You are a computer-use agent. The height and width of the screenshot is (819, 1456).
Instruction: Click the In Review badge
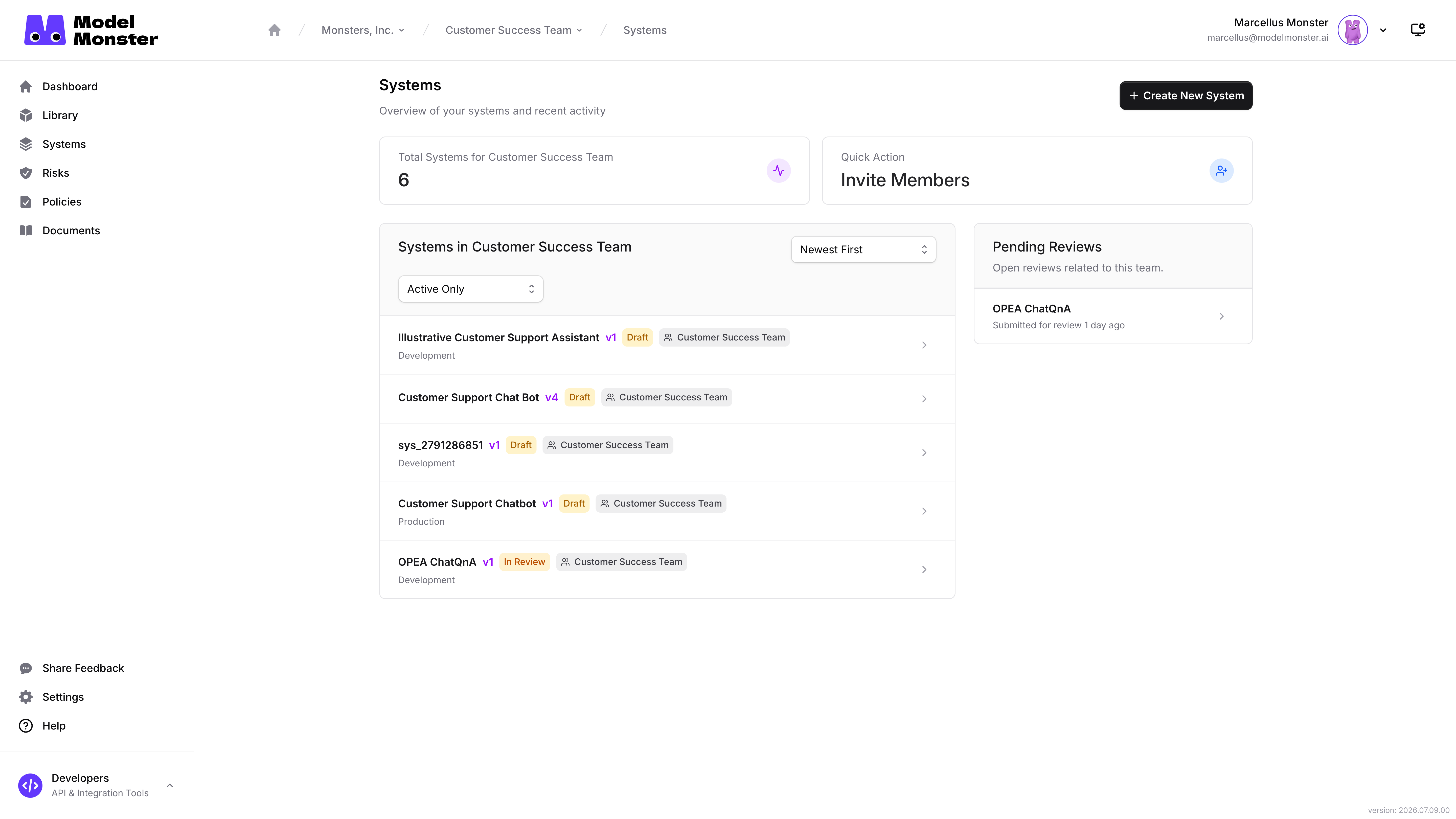pos(525,562)
